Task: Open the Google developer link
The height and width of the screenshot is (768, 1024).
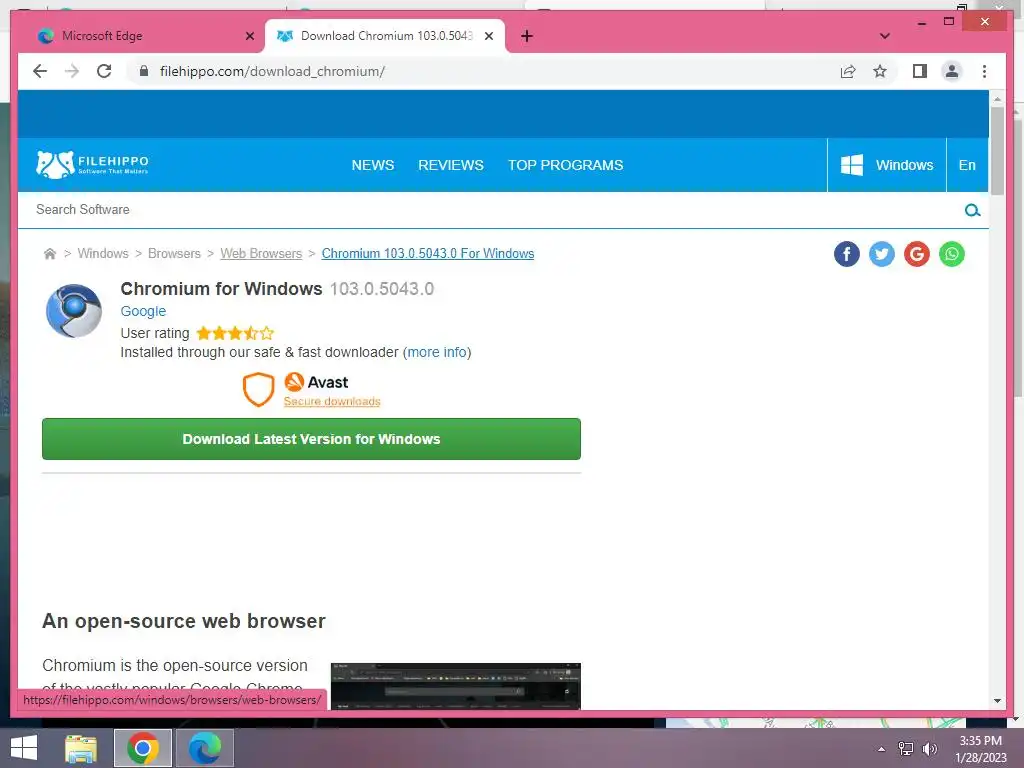Action: pos(143,312)
